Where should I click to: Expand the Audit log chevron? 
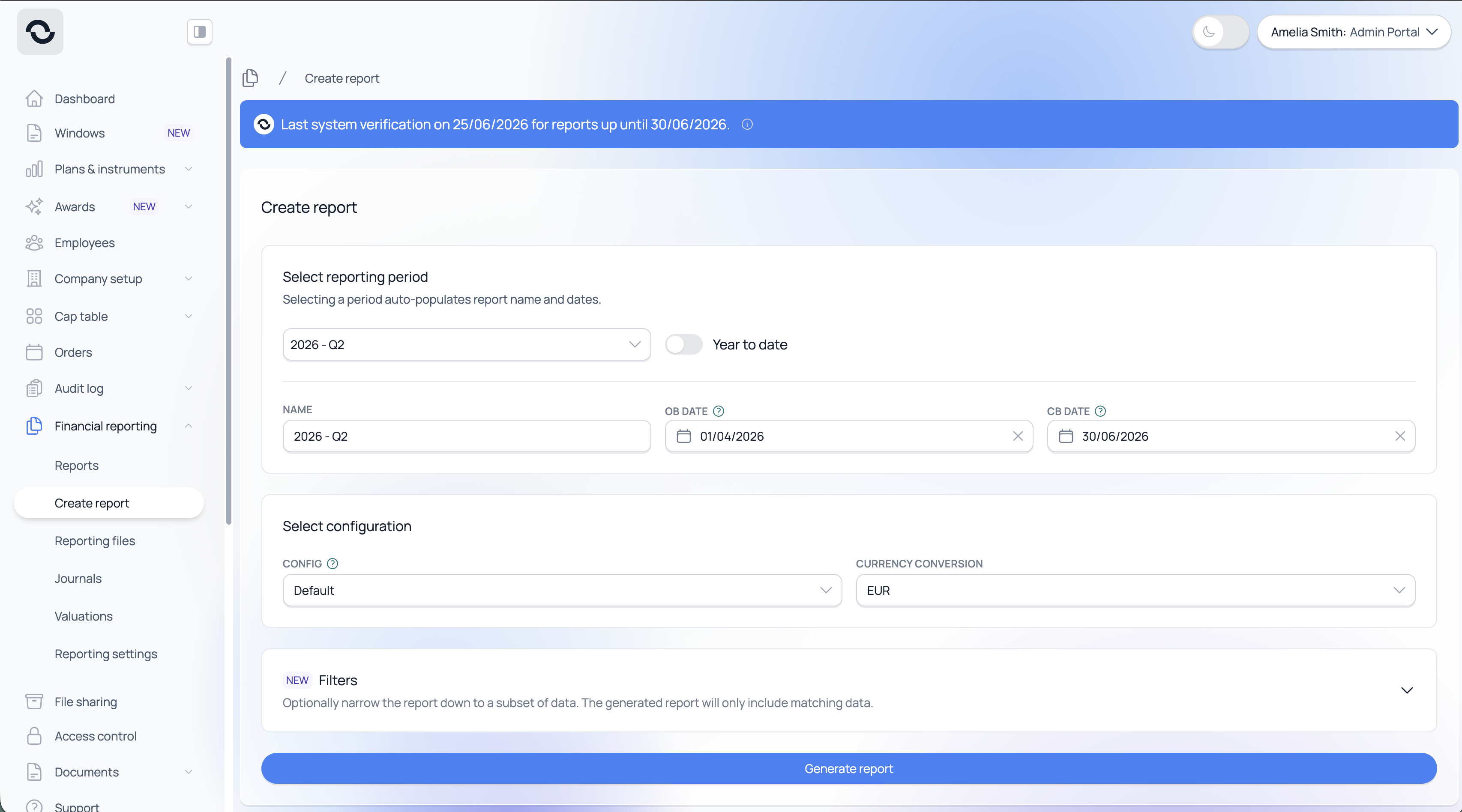(x=189, y=388)
